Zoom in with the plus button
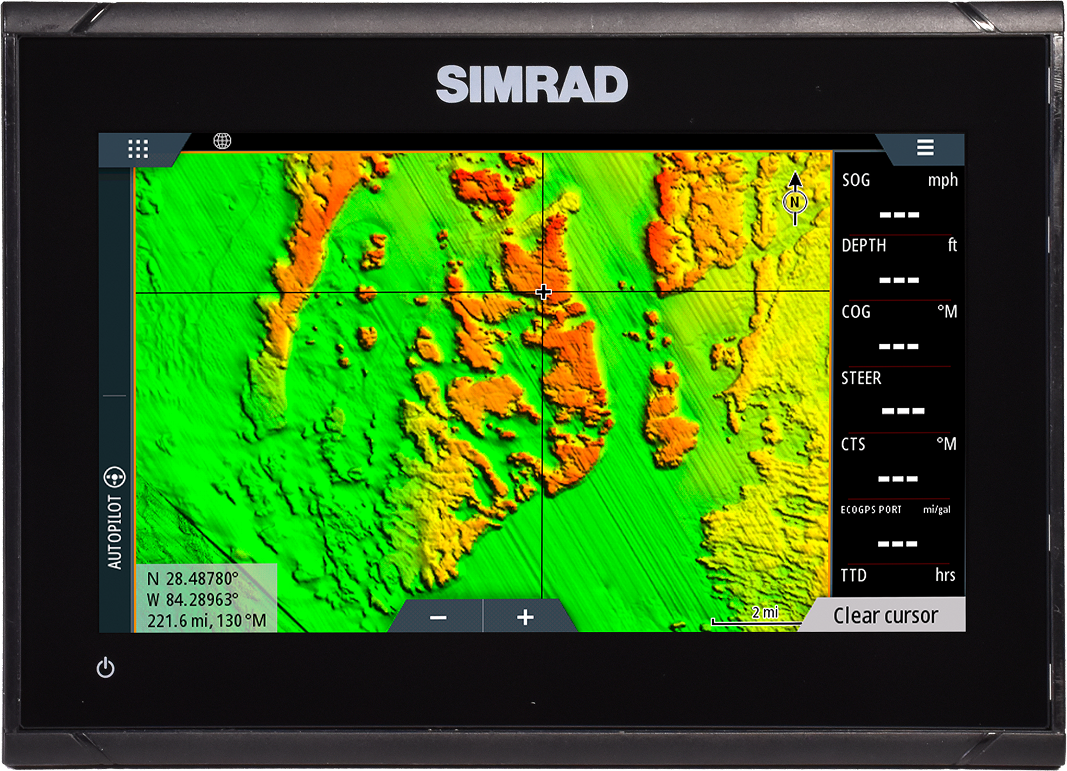1067x771 pixels. click(x=525, y=617)
